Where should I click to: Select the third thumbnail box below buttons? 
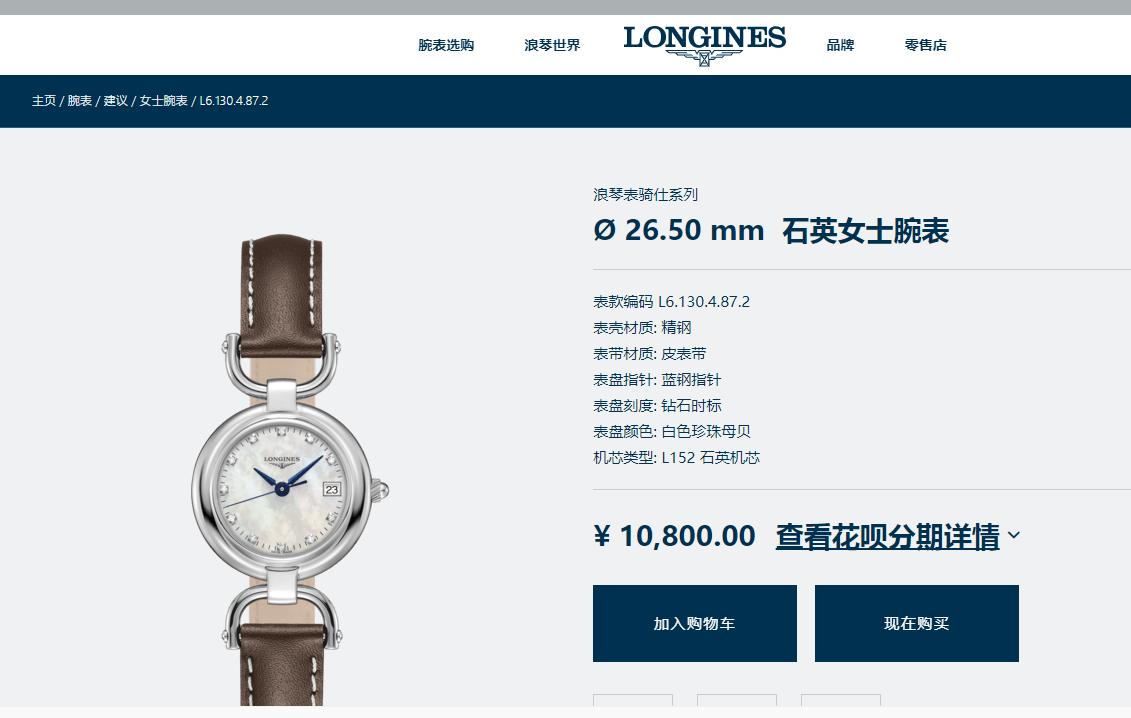[840, 700]
